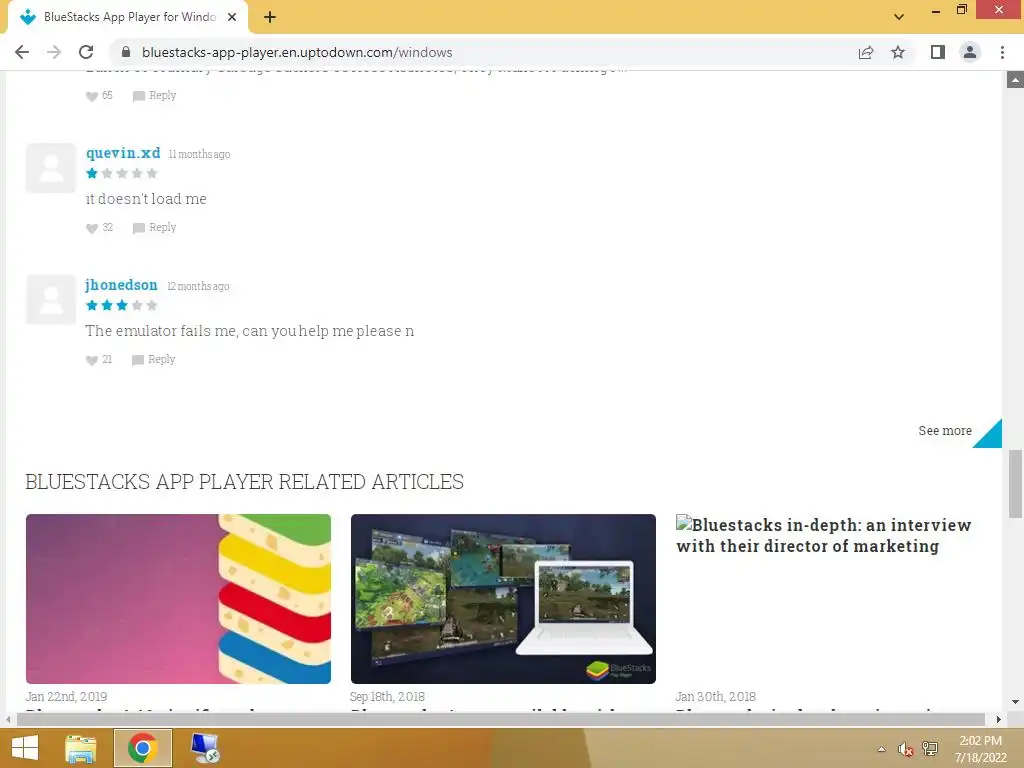Image resolution: width=1024 pixels, height=768 pixels.
Task: Click the browser forward arrow
Action: coord(54,52)
